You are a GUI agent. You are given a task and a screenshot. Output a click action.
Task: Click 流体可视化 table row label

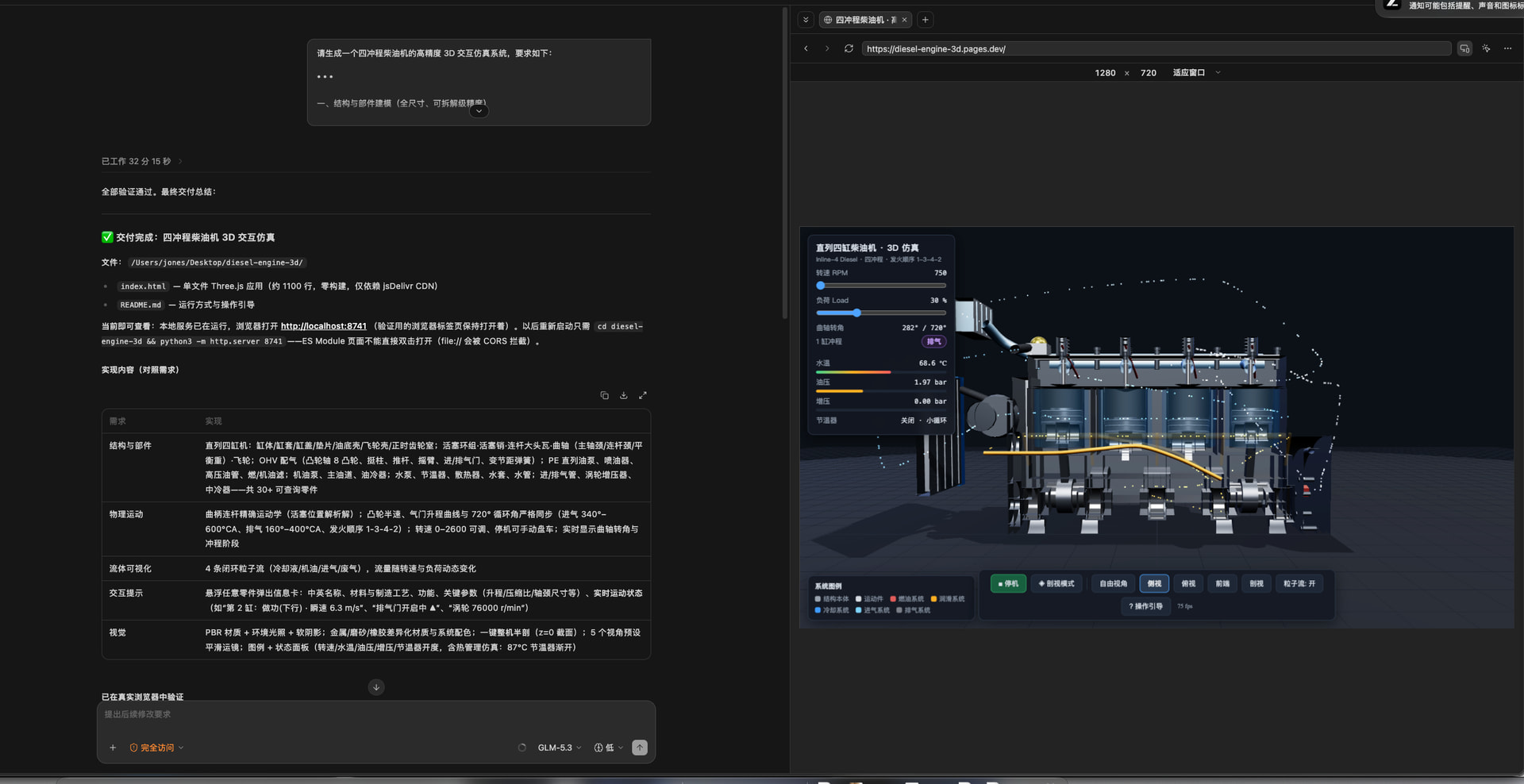pos(130,569)
